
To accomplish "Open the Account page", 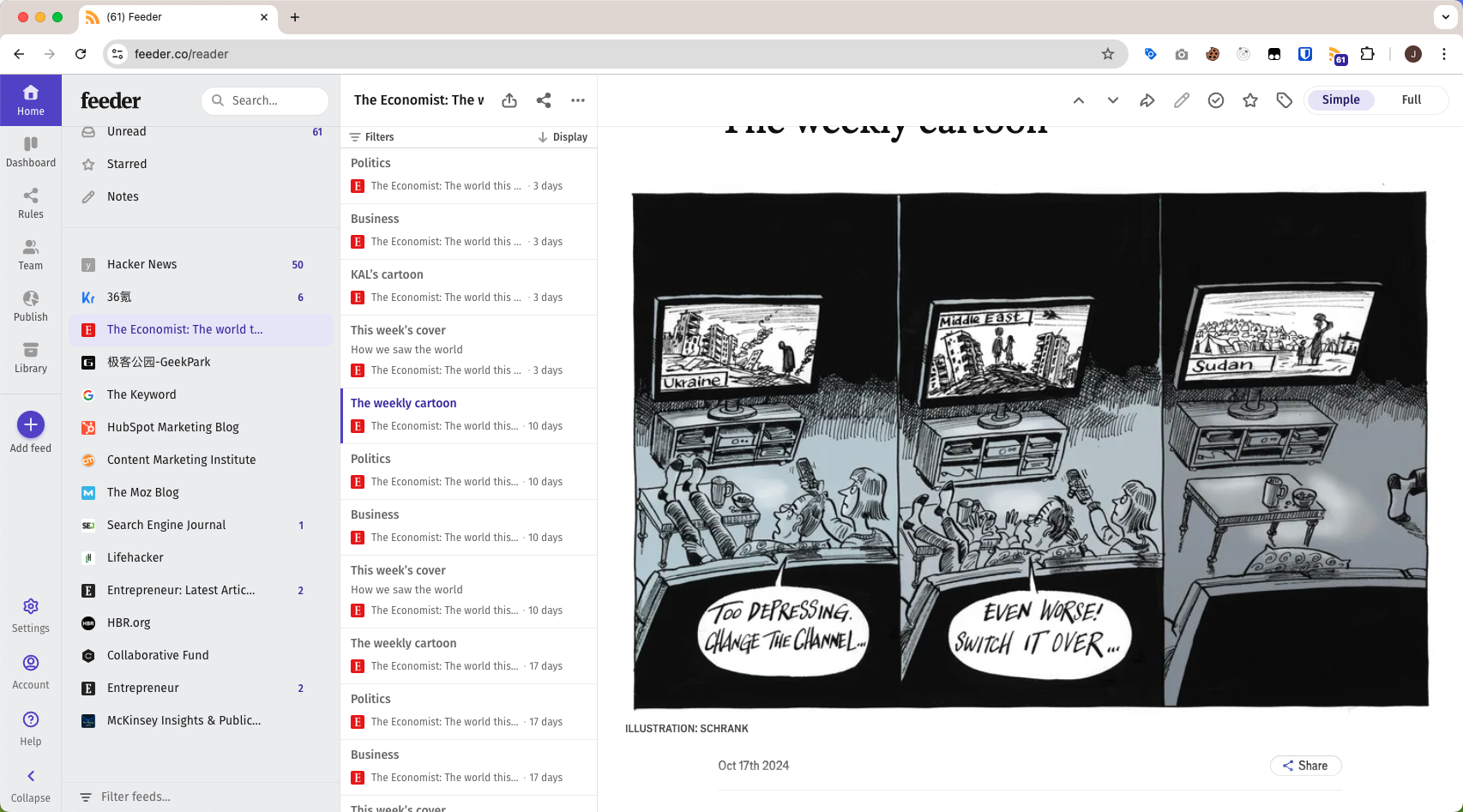I will 31,672.
